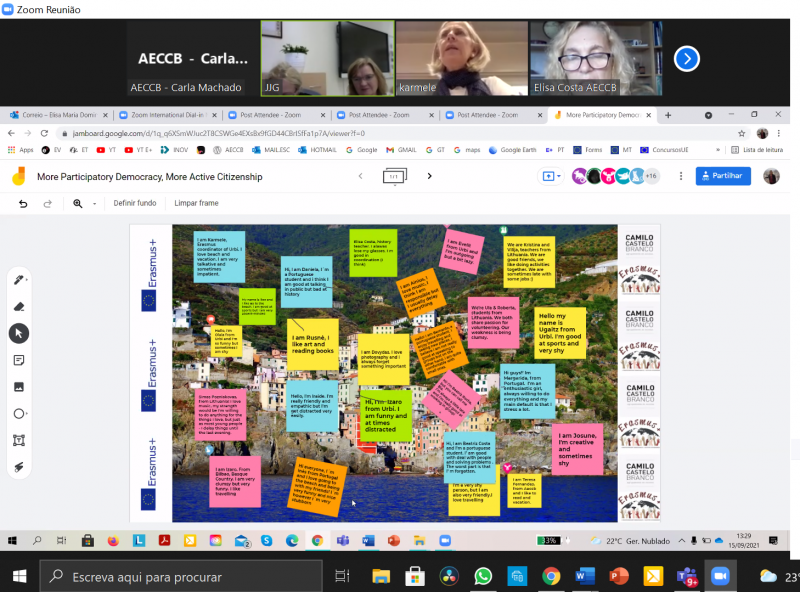Insert an image with Add image tool

[x=19, y=387]
